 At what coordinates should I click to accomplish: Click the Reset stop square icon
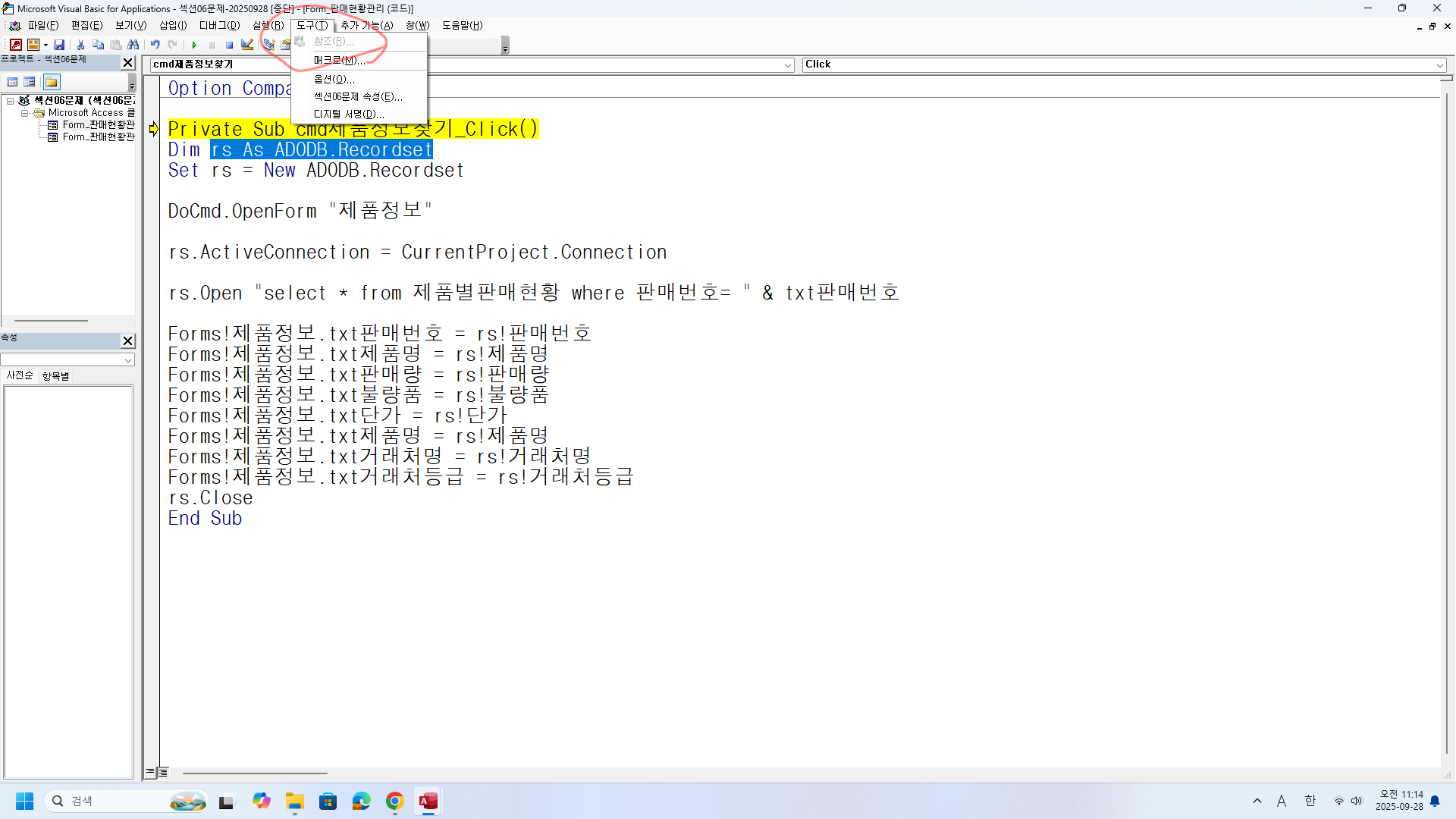(229, 45)
